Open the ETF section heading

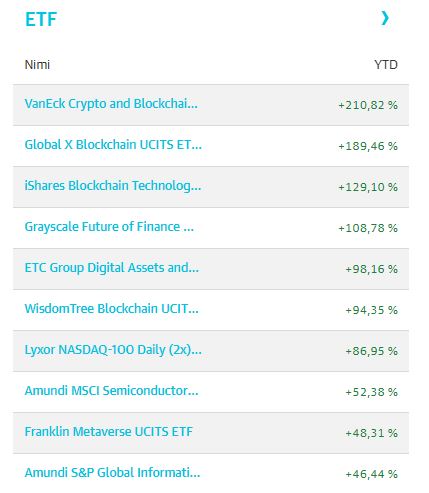tap(41, 19)
